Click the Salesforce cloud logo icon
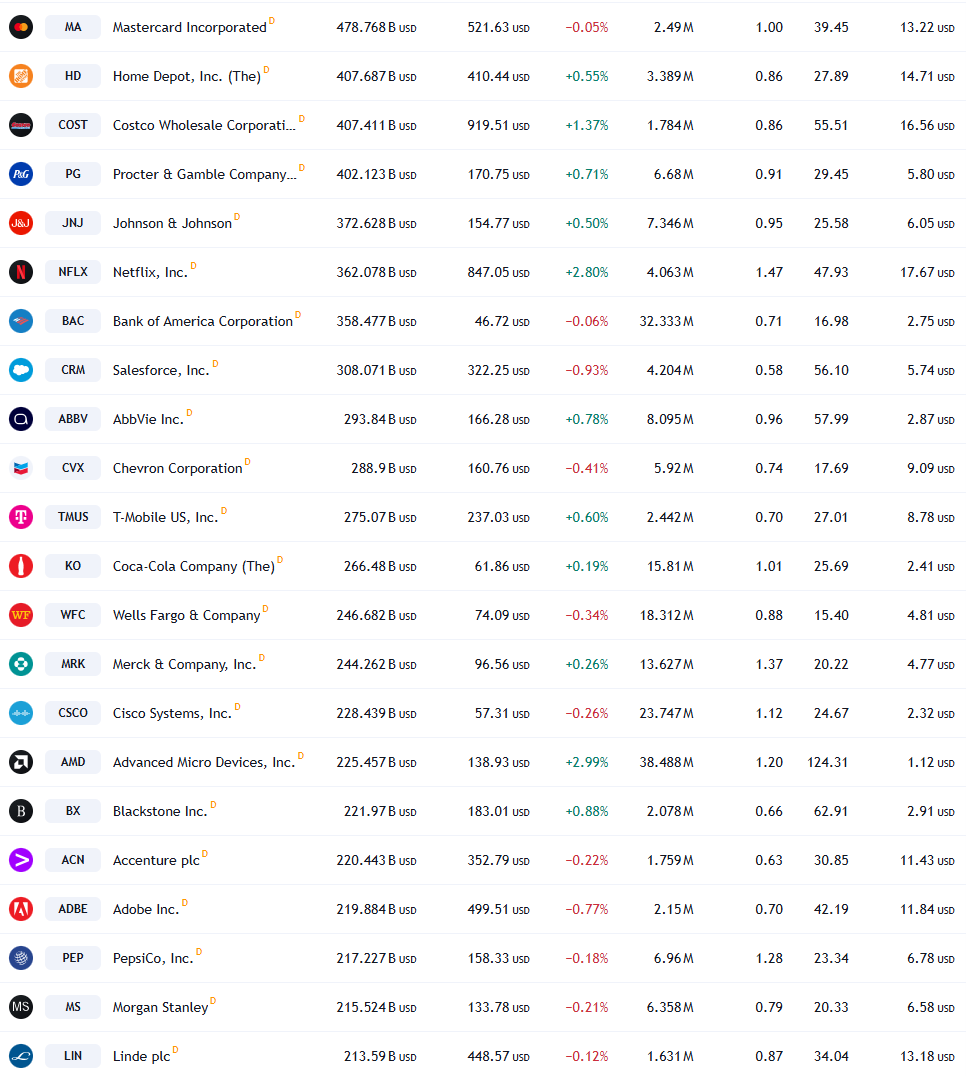966x1076 pixels. pyautogui.click(x=21, y=370)
